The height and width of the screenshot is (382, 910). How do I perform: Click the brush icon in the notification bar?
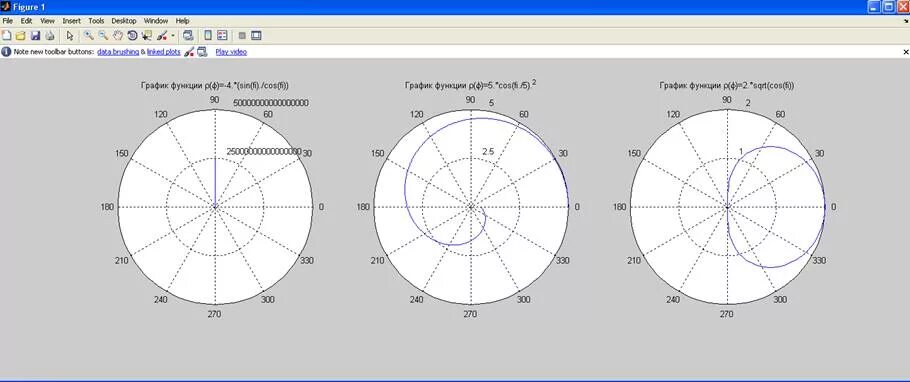coord(189,52)
